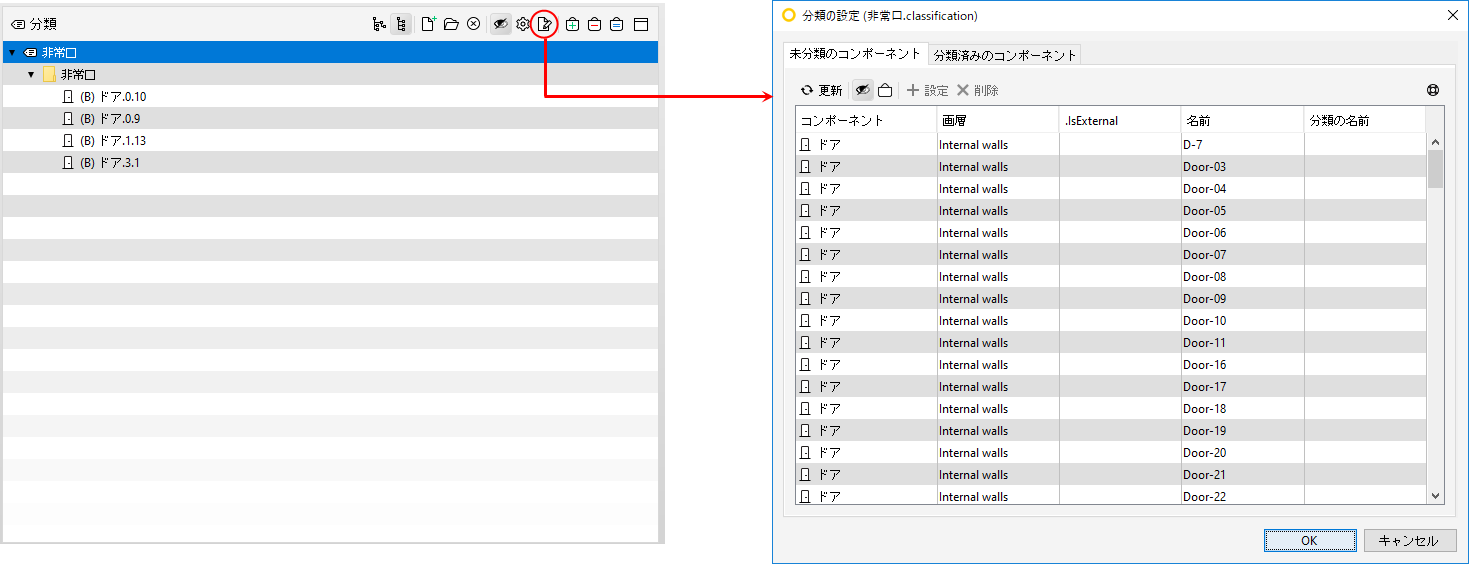Close the 分類の設定 dialog

pos(1453,15)
